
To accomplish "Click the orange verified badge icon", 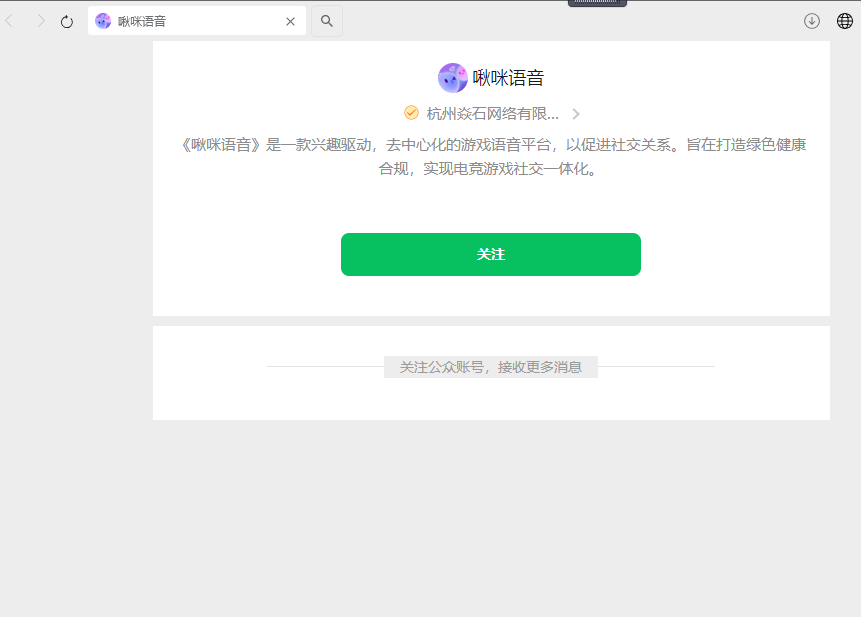I will (411, 113).
